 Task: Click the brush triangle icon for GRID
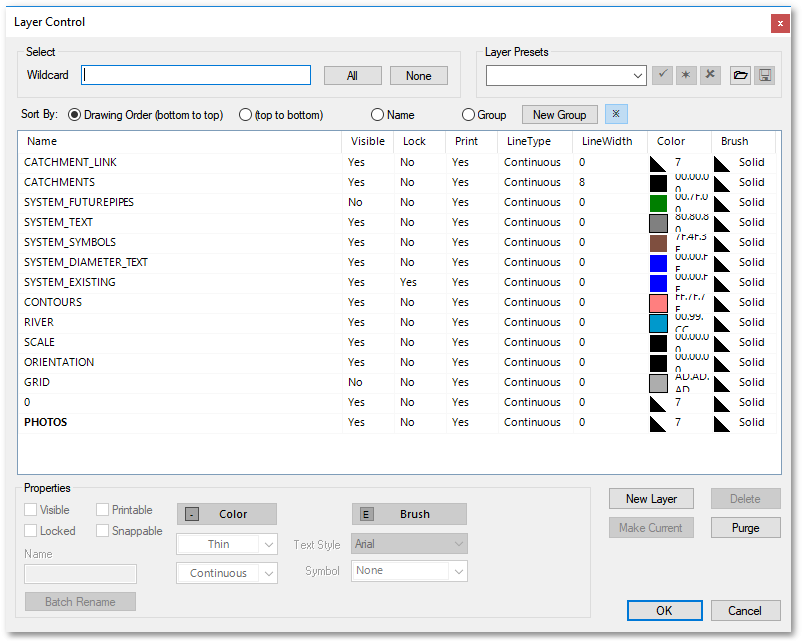[x=722, y=383]
